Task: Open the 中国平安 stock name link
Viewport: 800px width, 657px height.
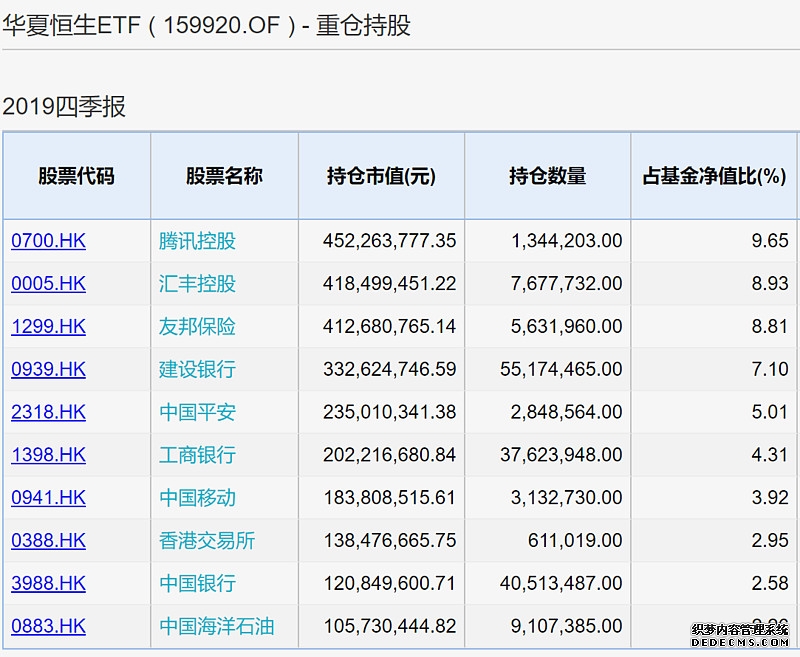Action: click(x=197, y=412)
